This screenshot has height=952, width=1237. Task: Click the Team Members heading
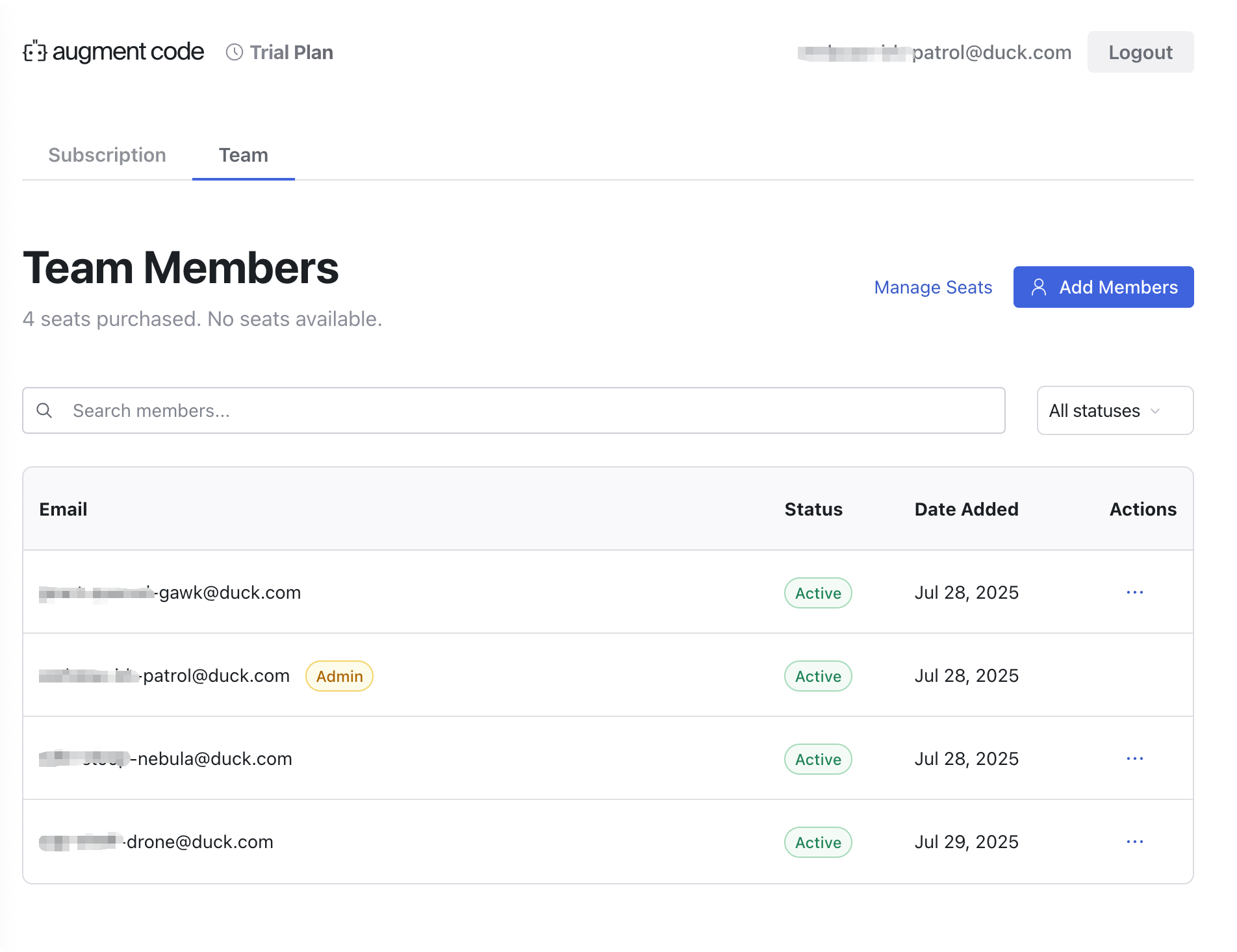(x=181, y=268)
